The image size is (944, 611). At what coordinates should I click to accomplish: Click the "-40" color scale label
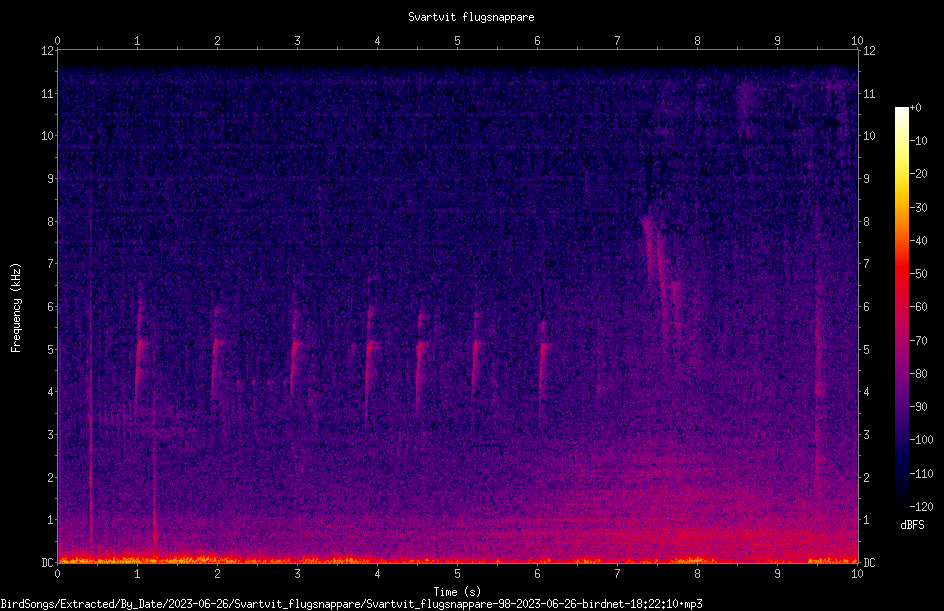pos(919,241)
